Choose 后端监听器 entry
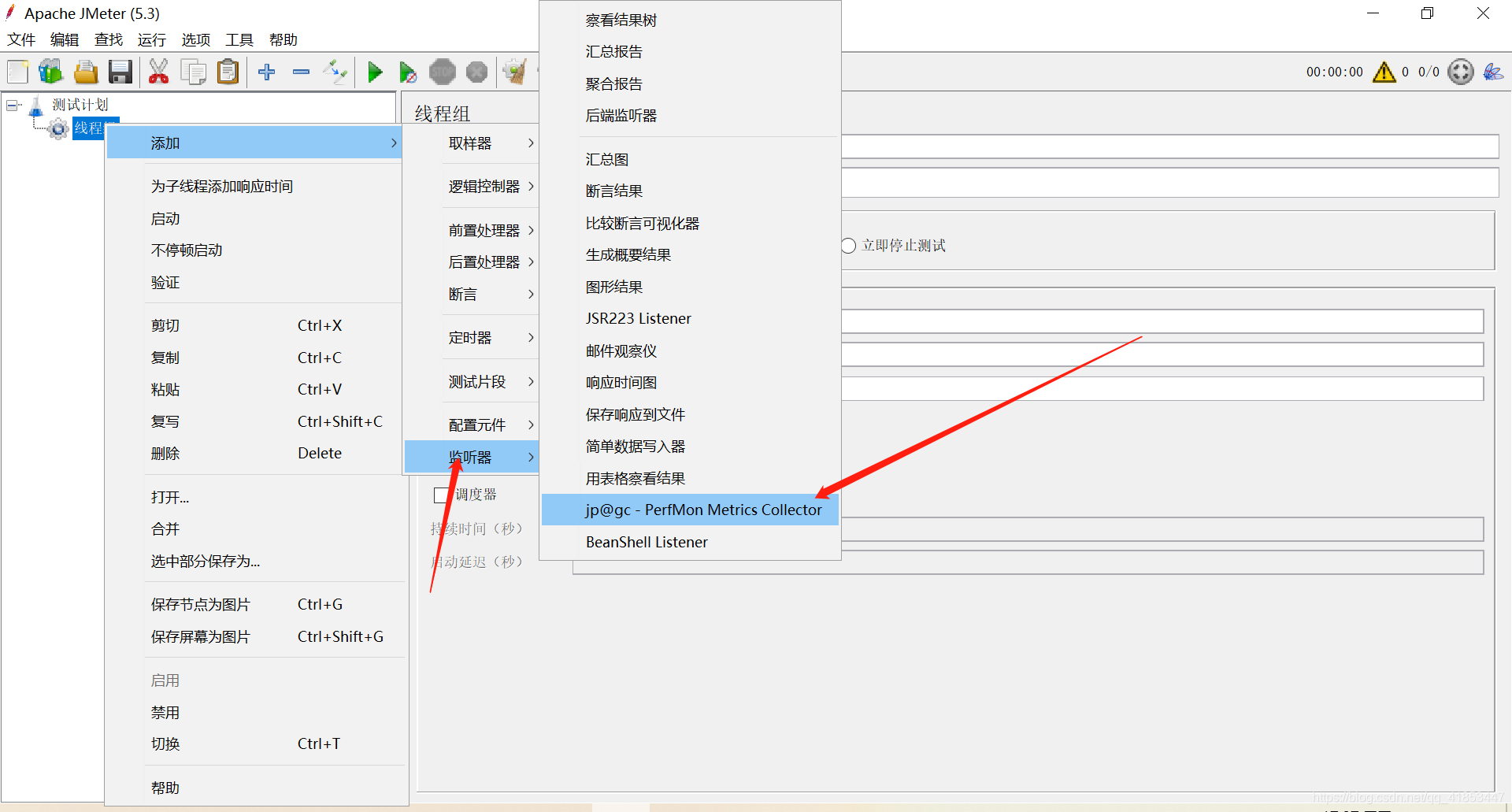This screenshot has width=1512, height=812. (691, 115)
